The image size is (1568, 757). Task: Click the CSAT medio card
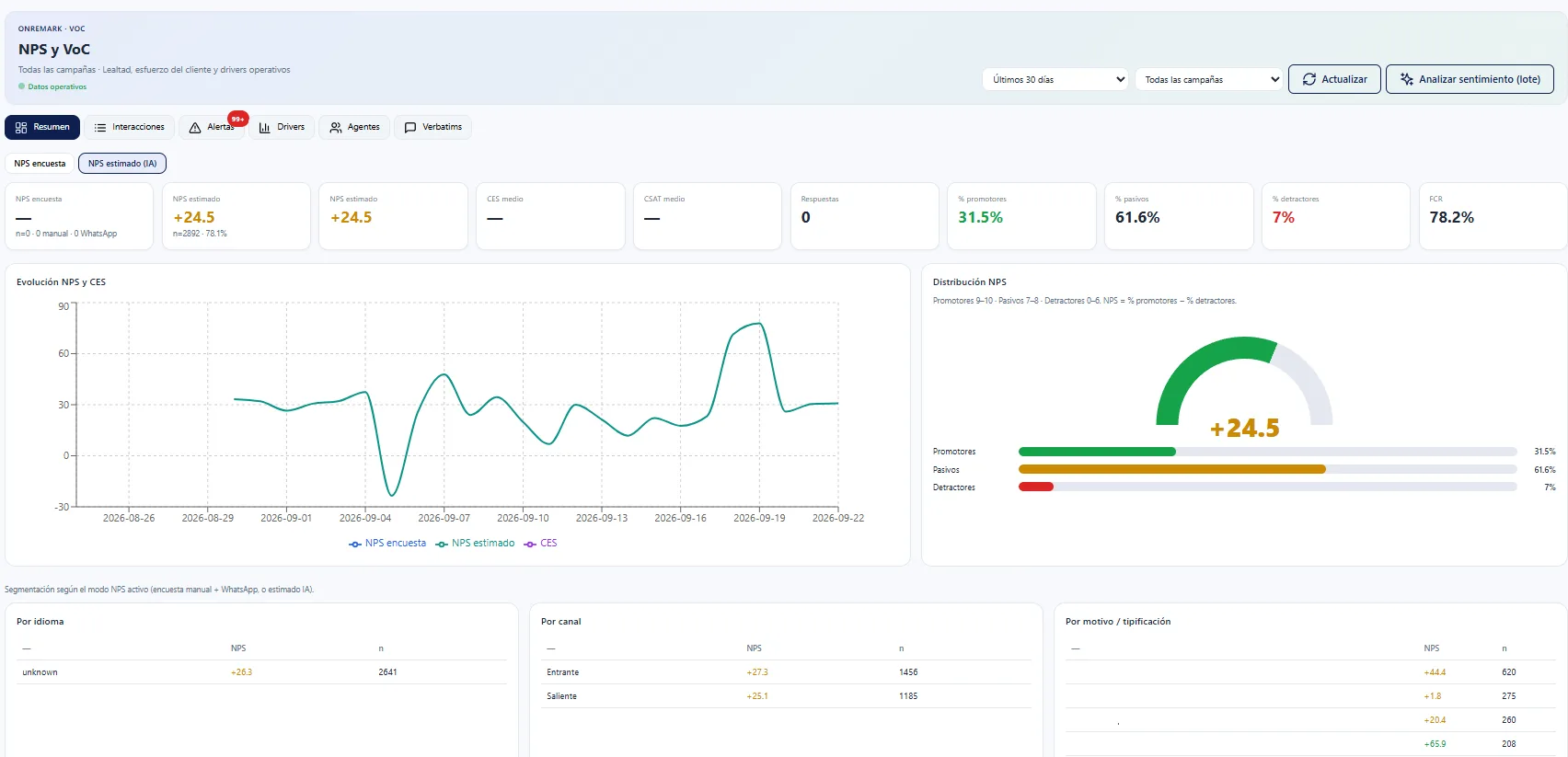pyautogui.click(x=708, y=216)
